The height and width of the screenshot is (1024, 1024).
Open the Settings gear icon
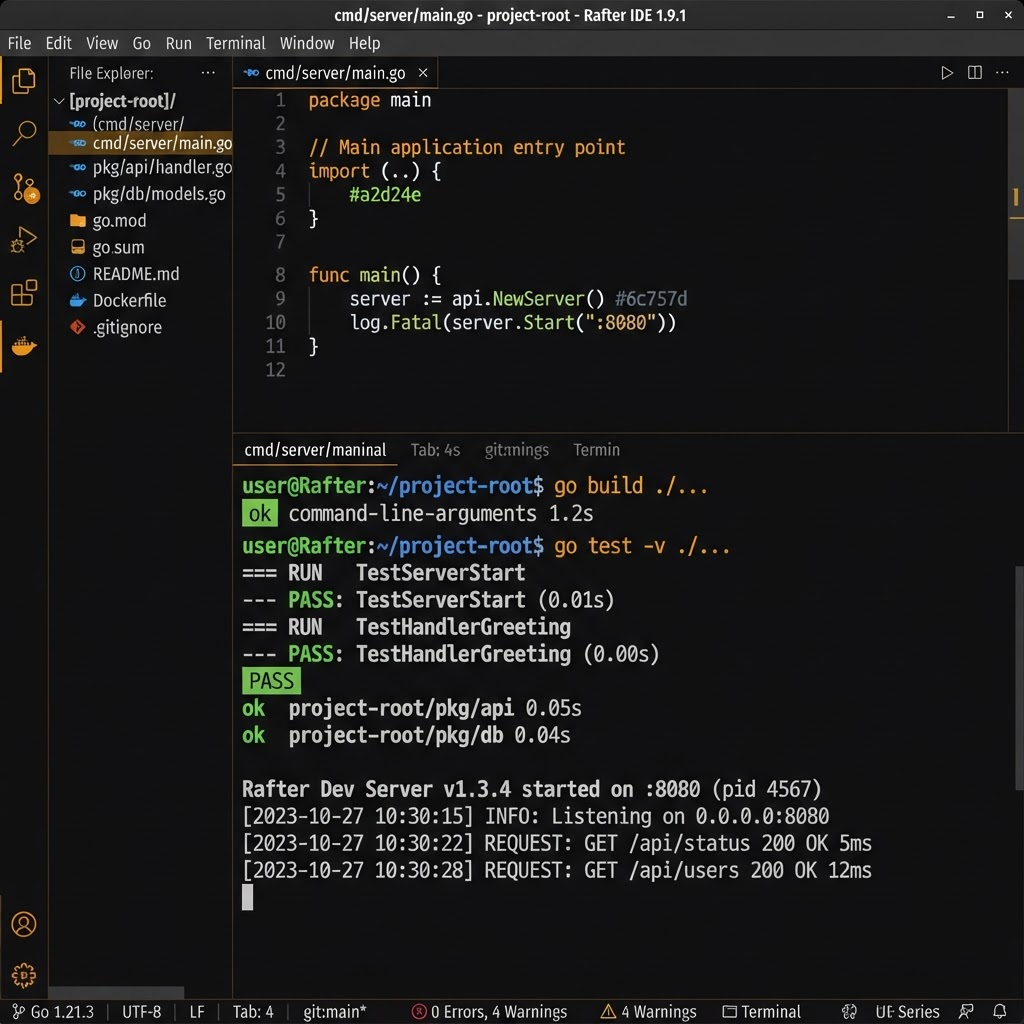[x=24, y=975]
